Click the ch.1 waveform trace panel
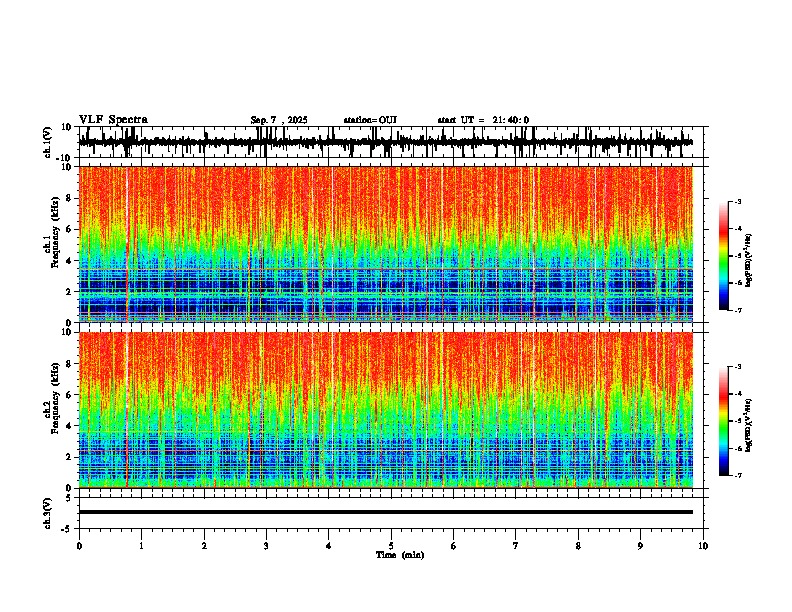The image size is (792, 612). [x=390, y=142]
